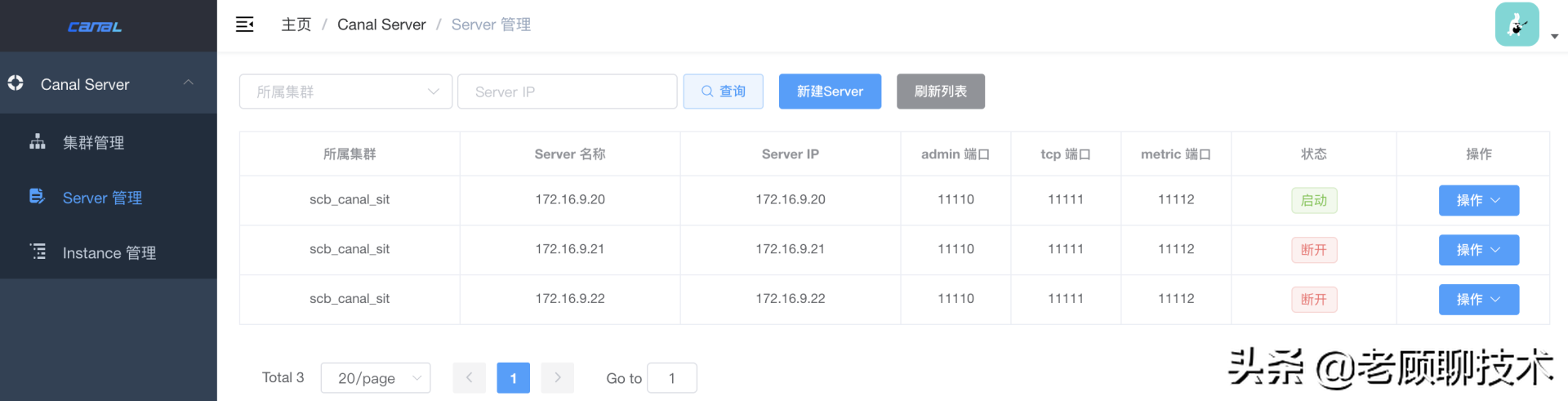Click the Server 名称 column header
The height and width of the screenshot is (401, 1568).
pos(570,154)
